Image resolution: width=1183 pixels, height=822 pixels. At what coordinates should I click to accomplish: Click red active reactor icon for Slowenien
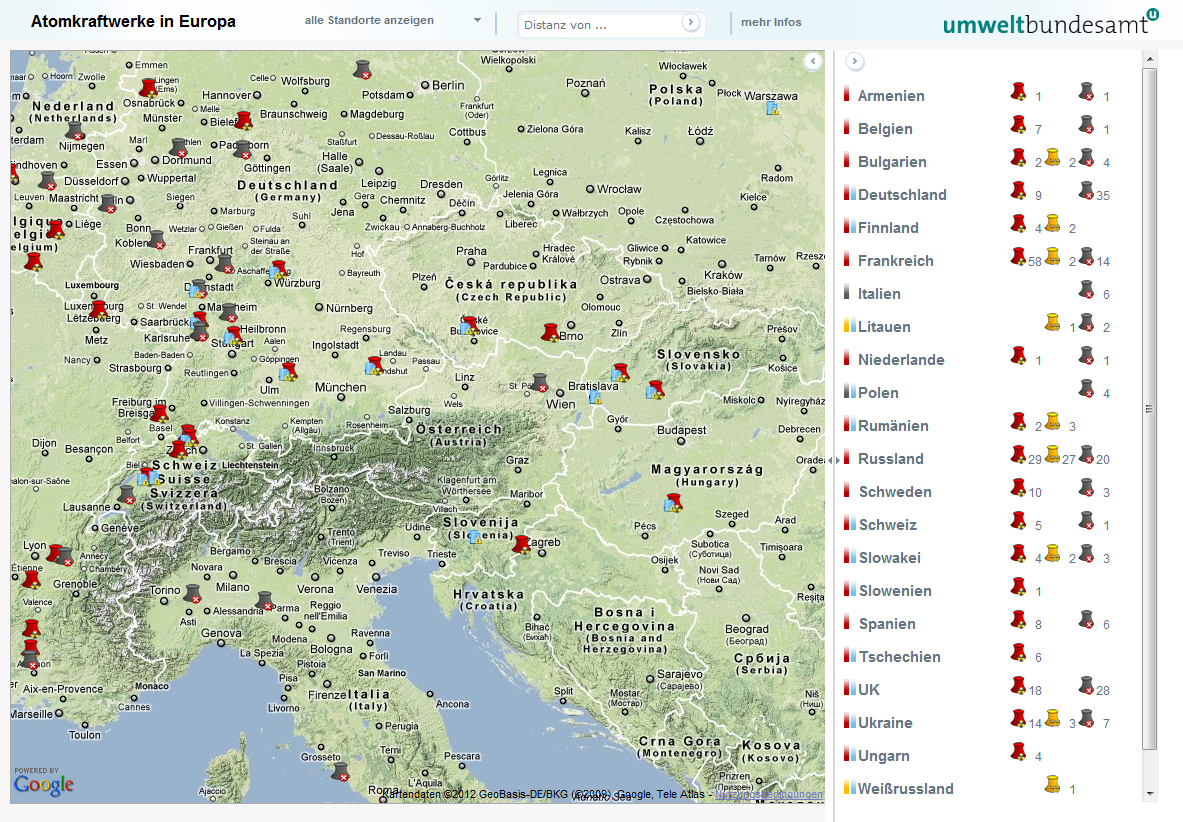pyautogui.click(x=1019, y=587)
